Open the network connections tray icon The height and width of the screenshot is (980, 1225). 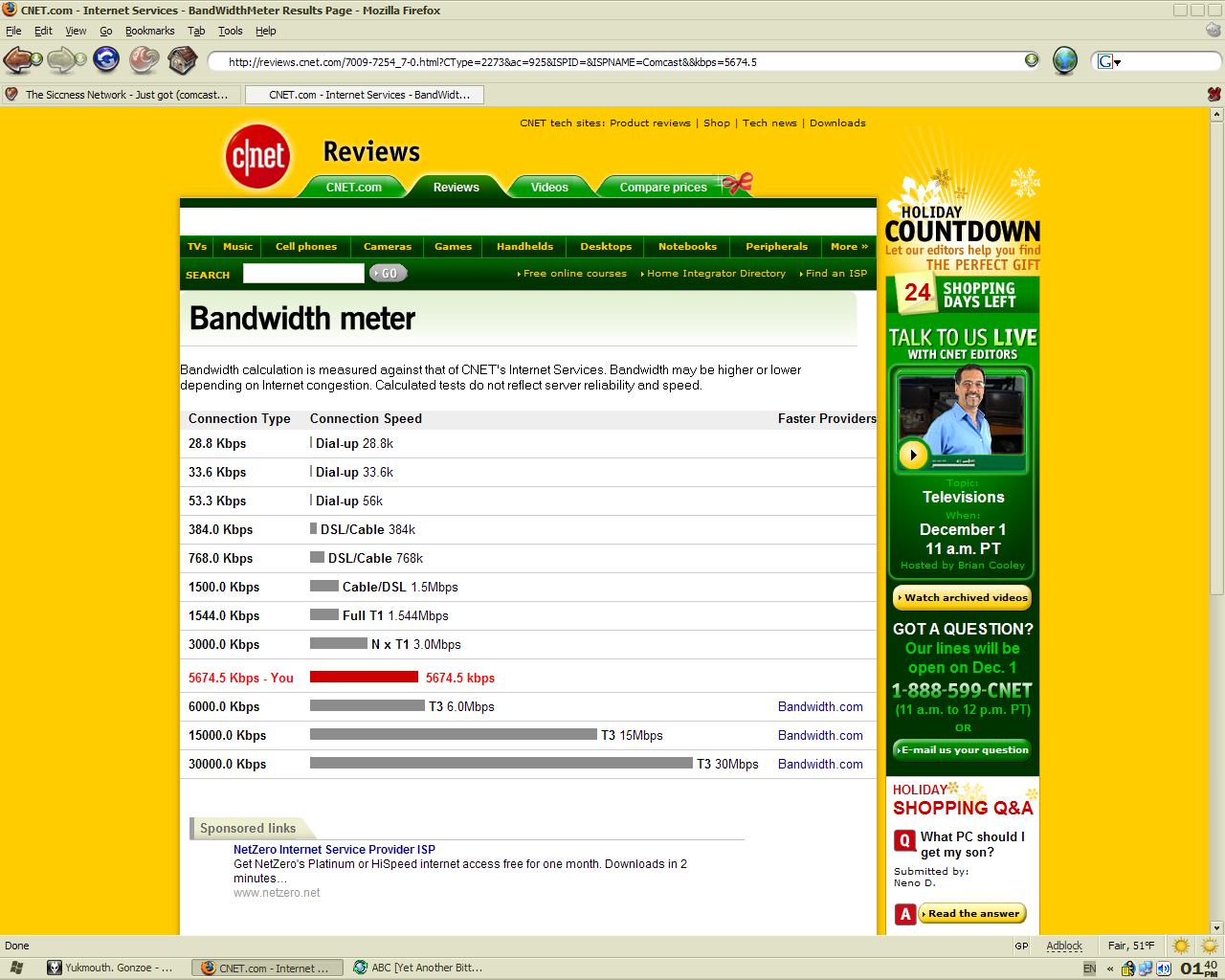pyautogui.click(x=1146, y=969)
